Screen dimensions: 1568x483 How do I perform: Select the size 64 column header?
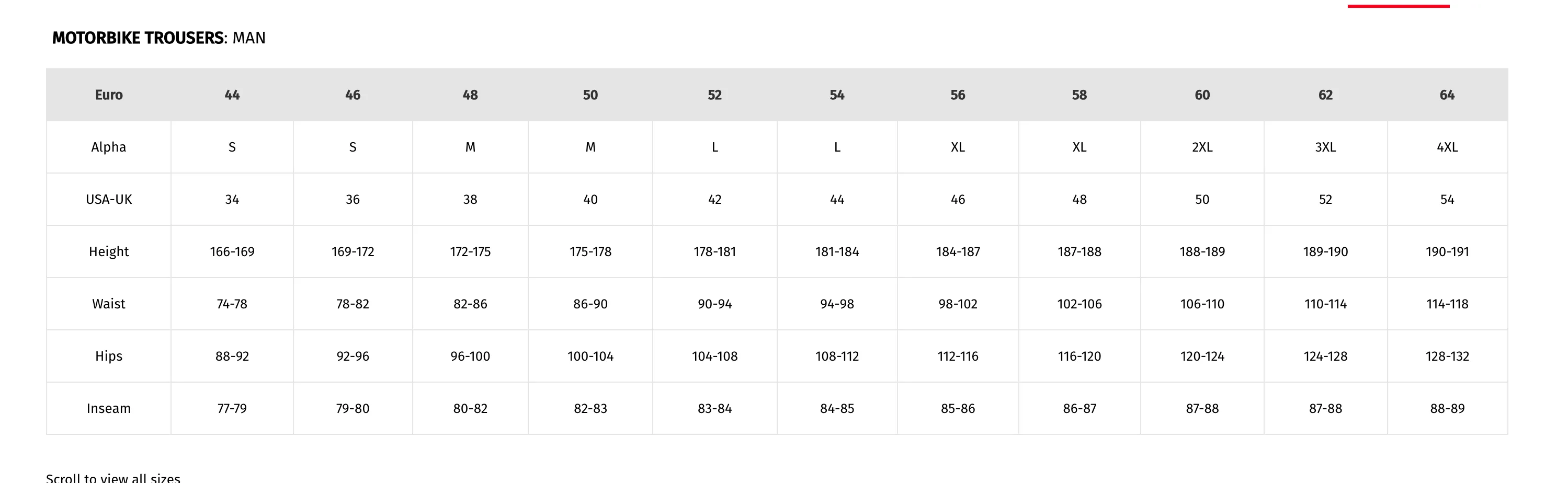point(1447,95)
